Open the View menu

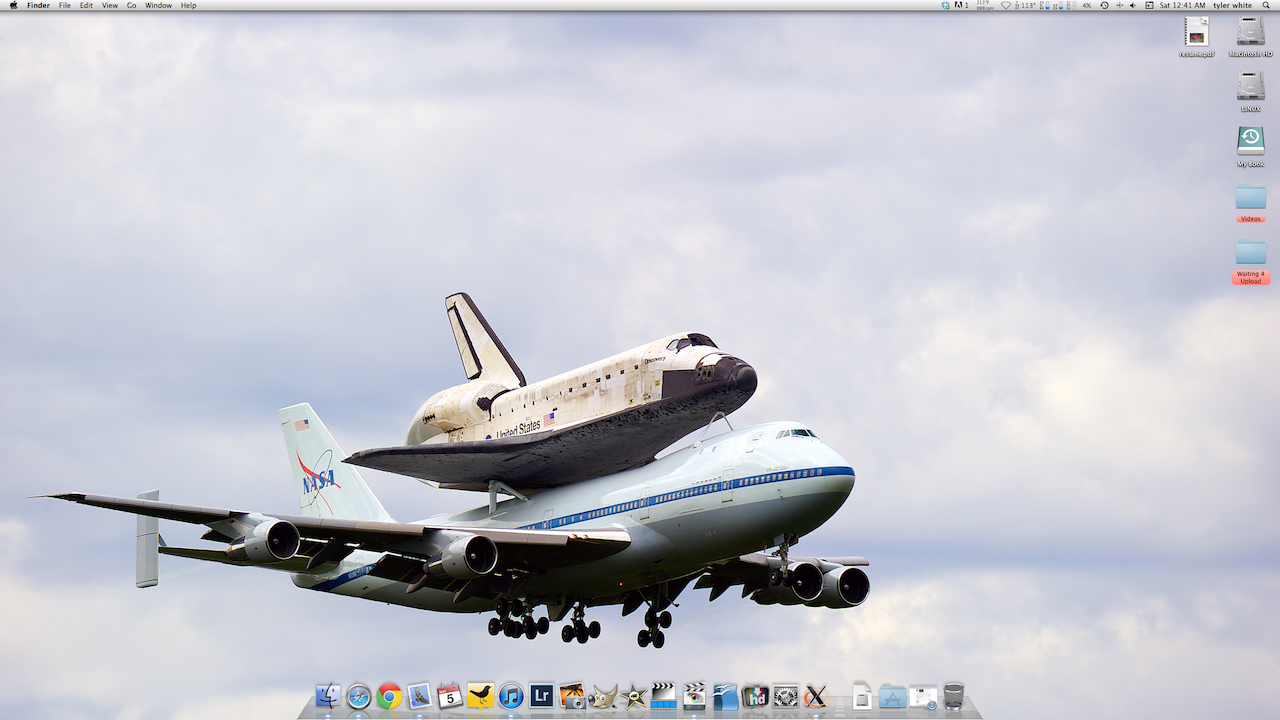pos(110,5)
